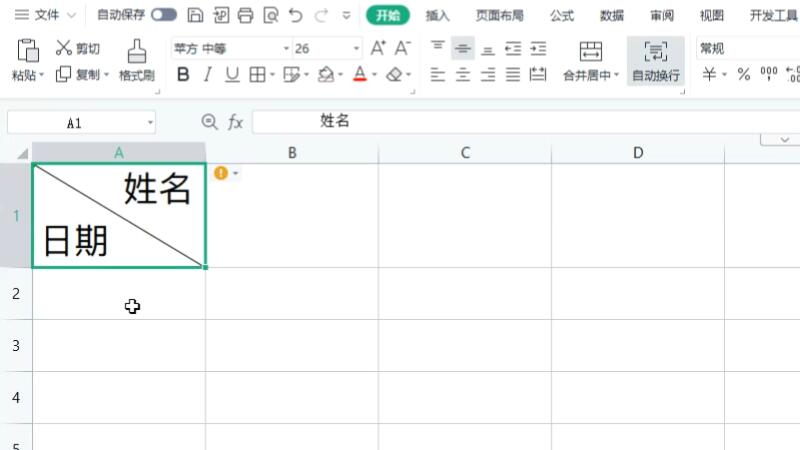
Task: Center text horizontally
Action: pyautogui.click(x=463, y=75)
